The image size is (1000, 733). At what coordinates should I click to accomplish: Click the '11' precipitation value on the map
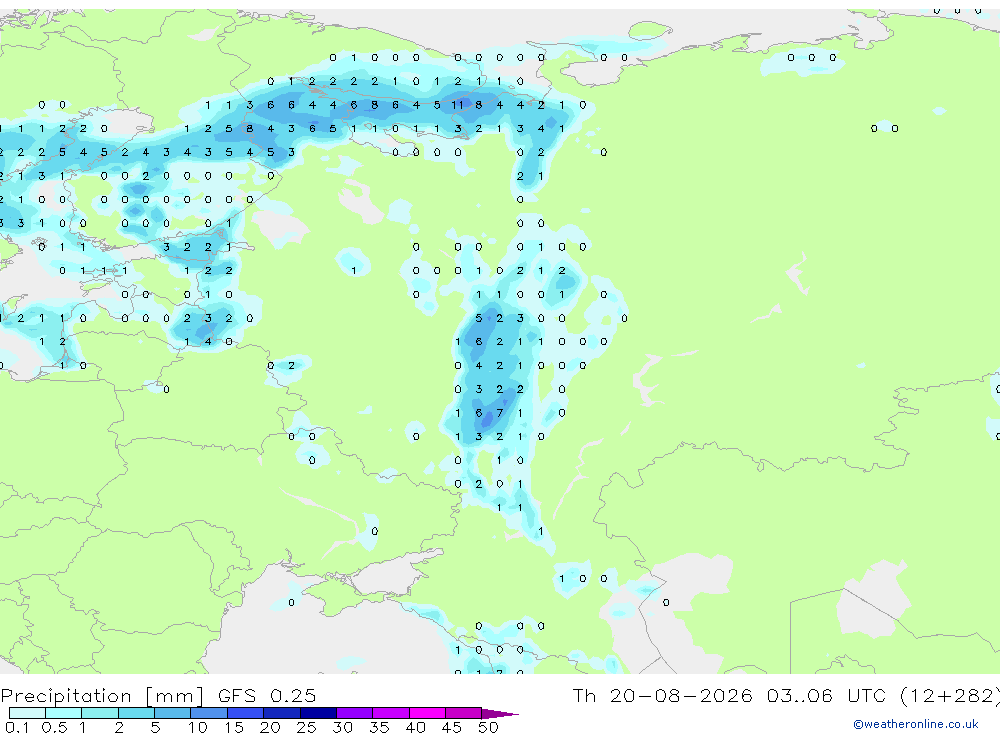pyautogui.click(x=457, y=105)
